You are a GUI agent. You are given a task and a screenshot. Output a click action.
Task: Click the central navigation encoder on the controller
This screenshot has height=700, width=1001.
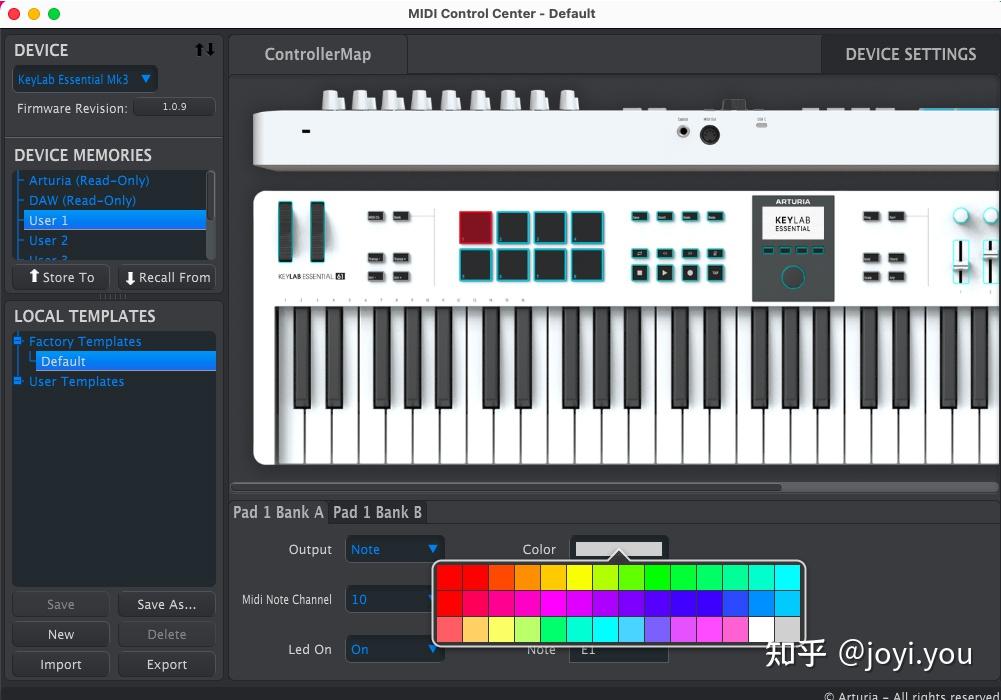(x=793, y=278)
